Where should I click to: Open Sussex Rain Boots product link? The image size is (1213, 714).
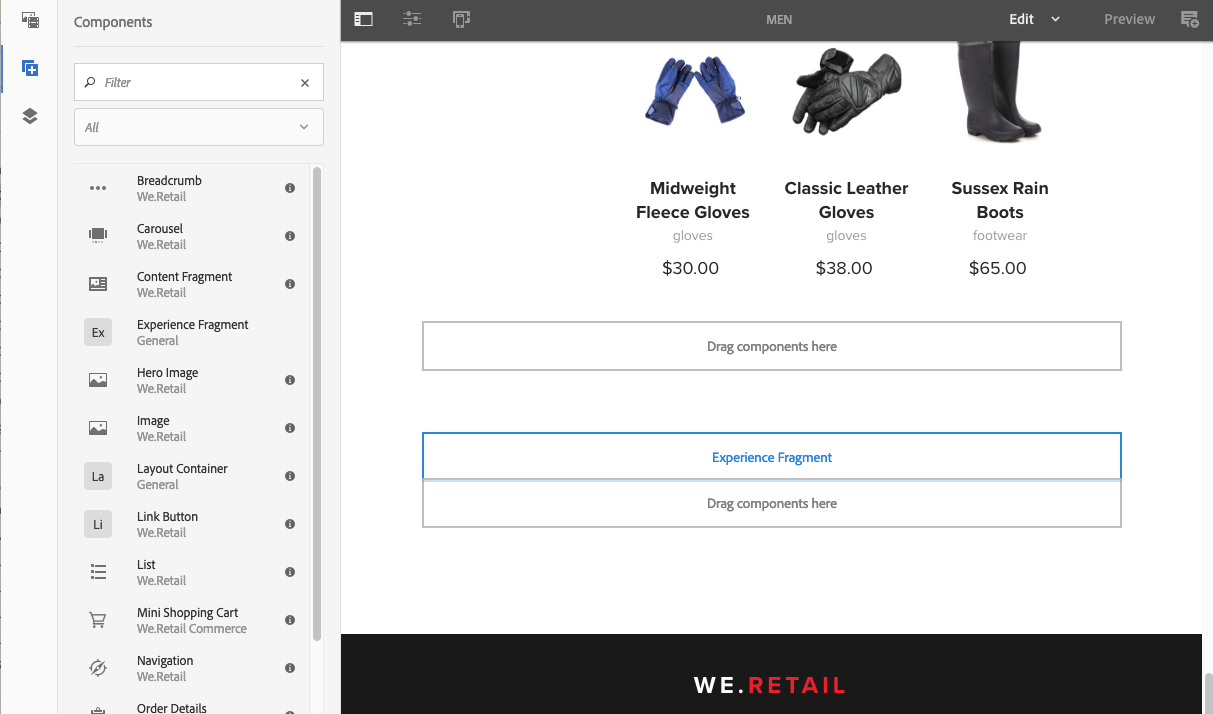(999, 200)
